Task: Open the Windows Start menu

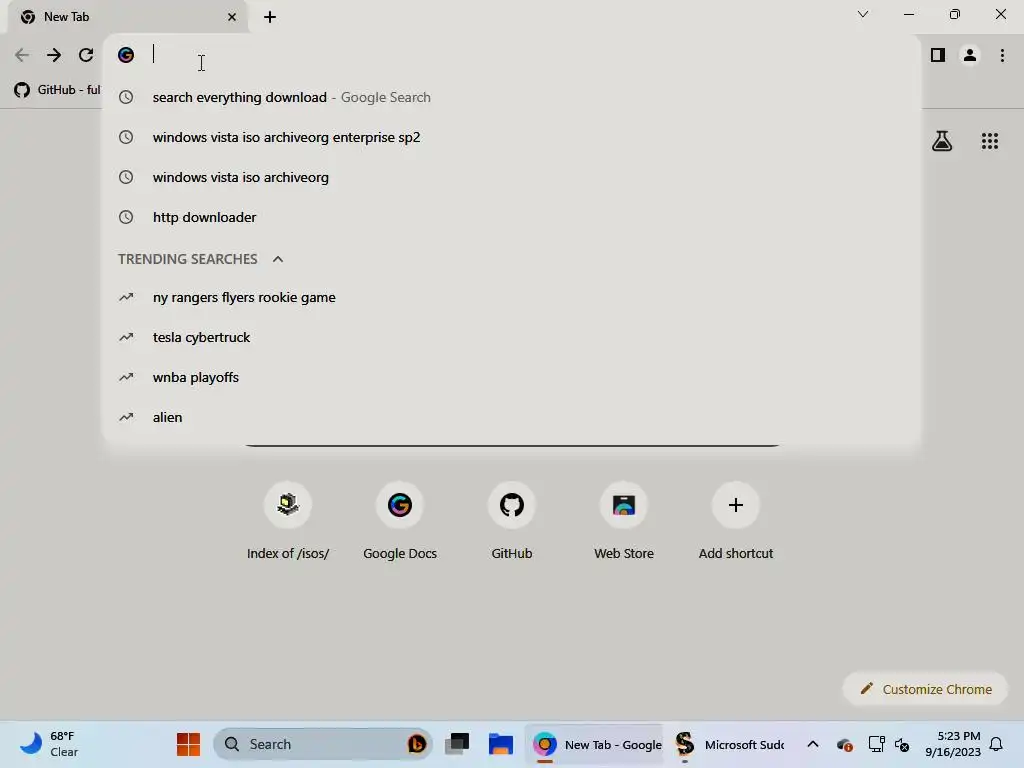Action: [188, 744]
